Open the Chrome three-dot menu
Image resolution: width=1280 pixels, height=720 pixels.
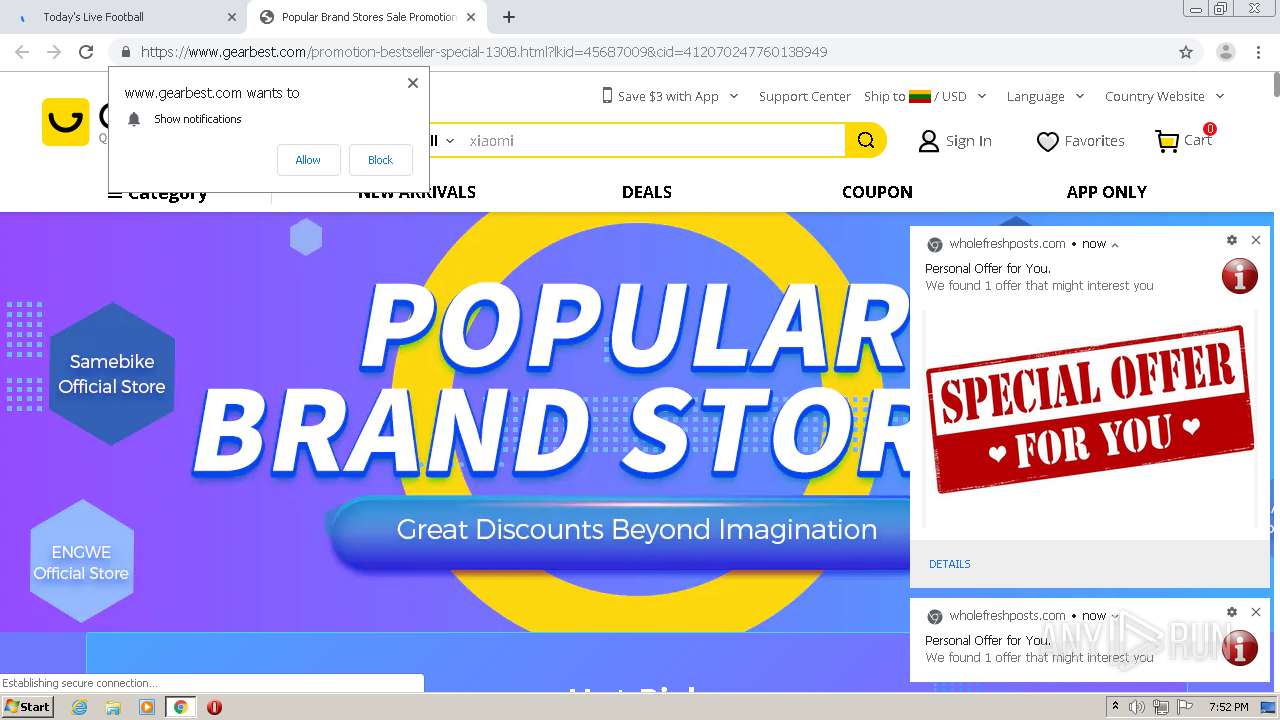(x=1258, y=52)
